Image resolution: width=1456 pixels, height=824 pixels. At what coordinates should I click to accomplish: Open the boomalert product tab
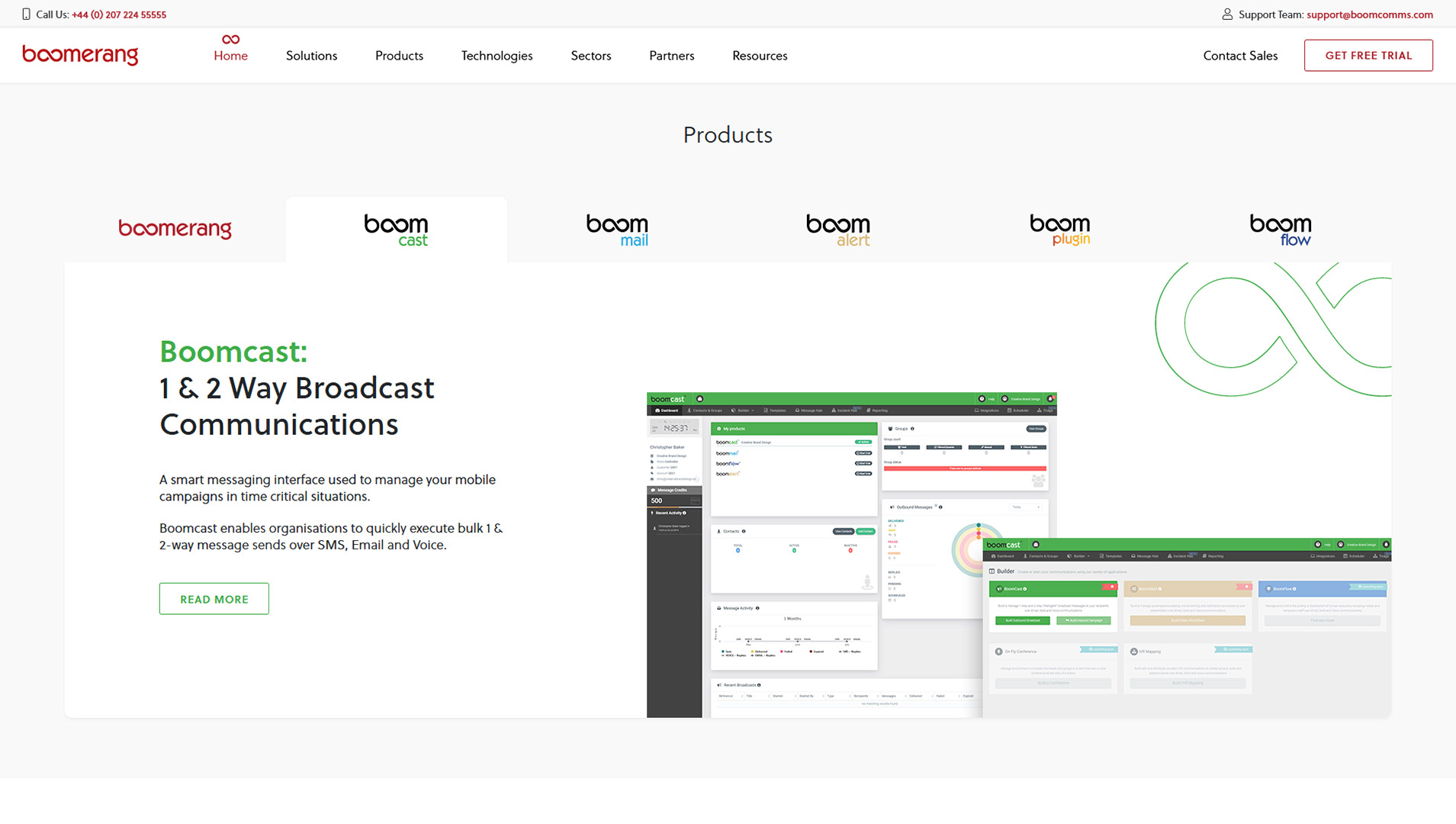pos(837,230)
